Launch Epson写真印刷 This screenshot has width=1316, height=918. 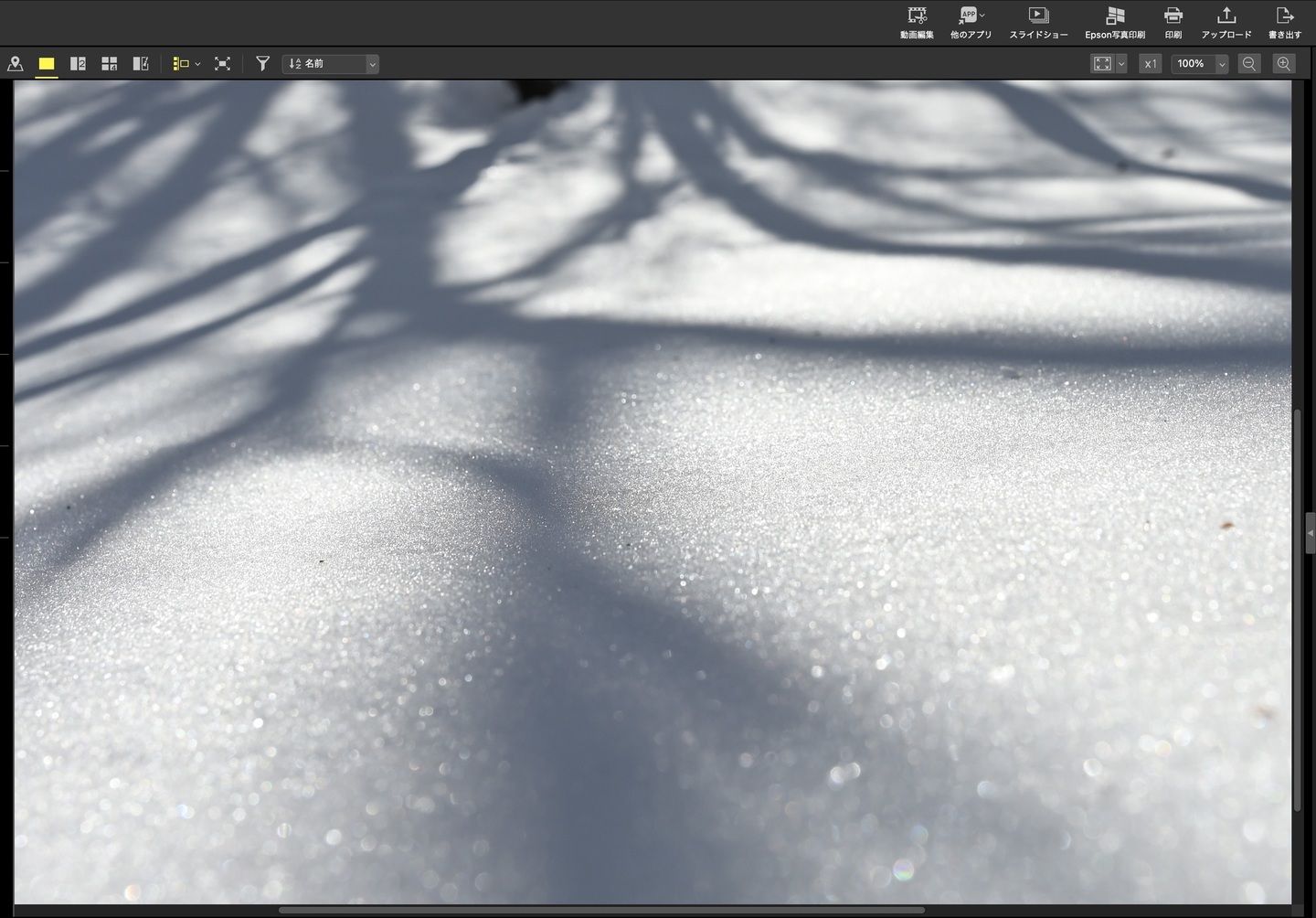click(1115, 23)
